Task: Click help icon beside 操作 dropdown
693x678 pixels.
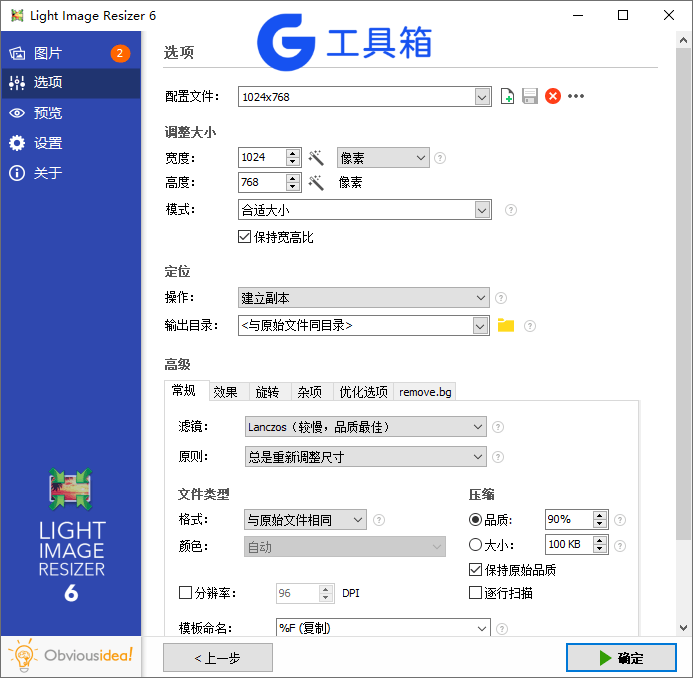Action: coord(501,298)
